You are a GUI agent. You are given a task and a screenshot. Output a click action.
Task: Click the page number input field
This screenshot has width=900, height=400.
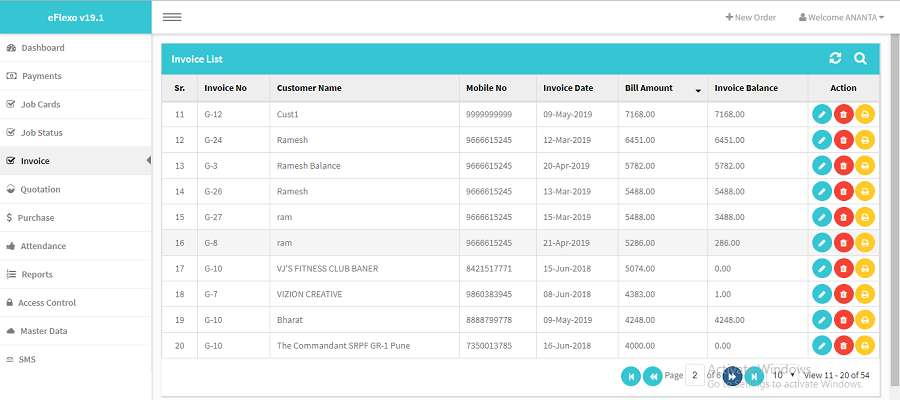[695, 375]
